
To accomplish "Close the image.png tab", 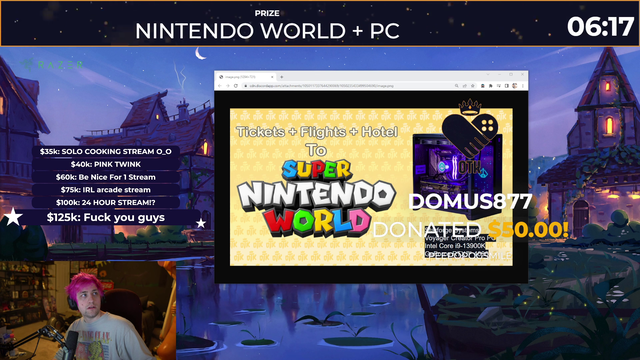I will pyautogui.click(x=272, y=77).
